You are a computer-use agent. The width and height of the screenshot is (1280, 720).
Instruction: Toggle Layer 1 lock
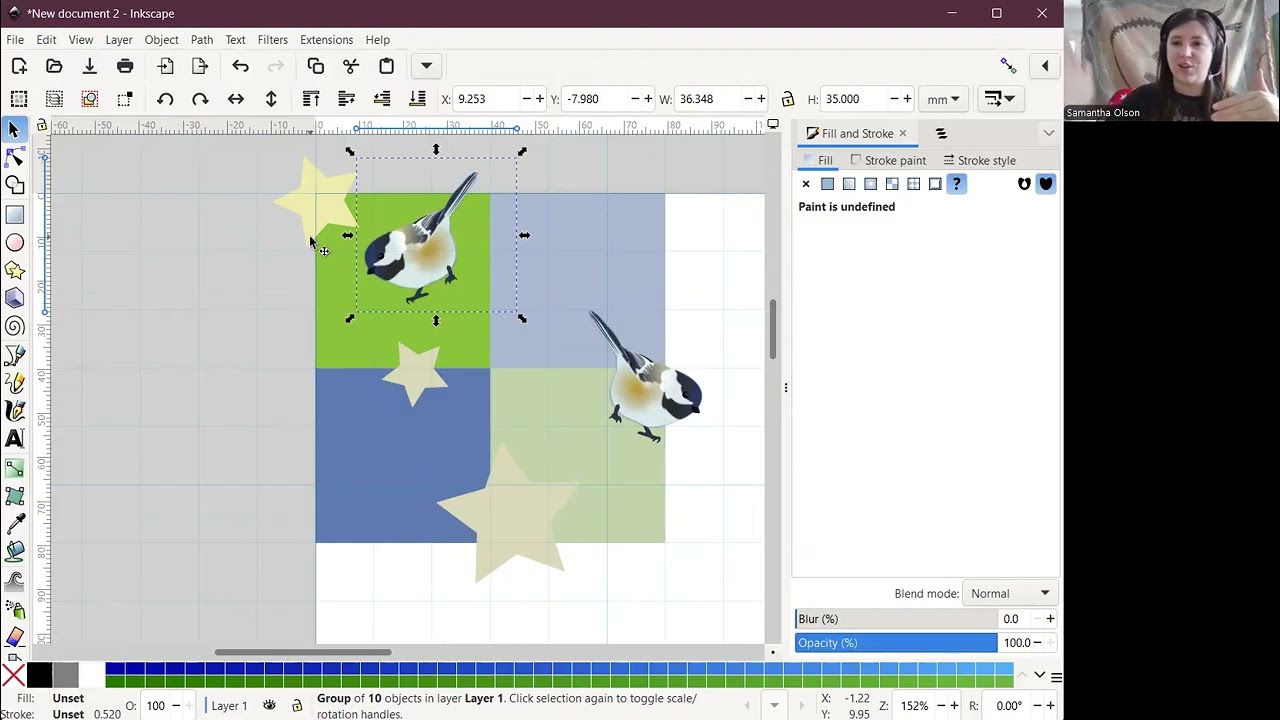[x=297, y=706]
